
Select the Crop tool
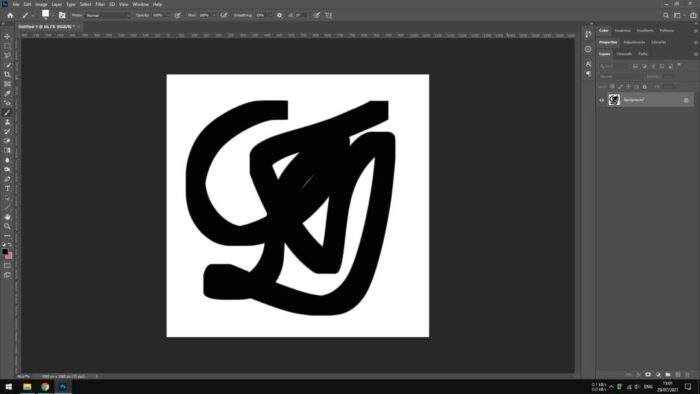7,75
